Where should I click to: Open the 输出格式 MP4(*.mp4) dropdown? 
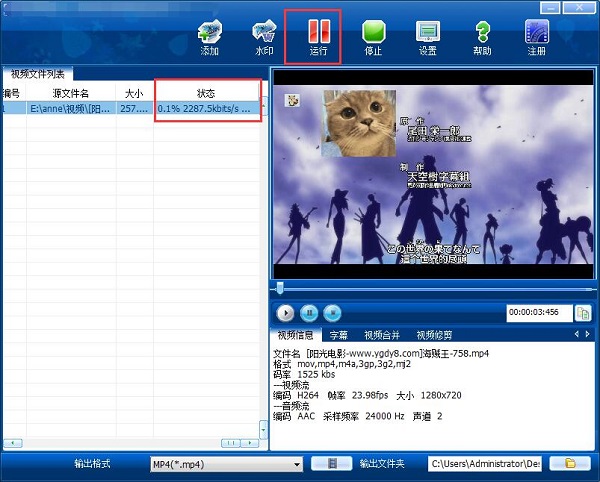pos(226,464)
